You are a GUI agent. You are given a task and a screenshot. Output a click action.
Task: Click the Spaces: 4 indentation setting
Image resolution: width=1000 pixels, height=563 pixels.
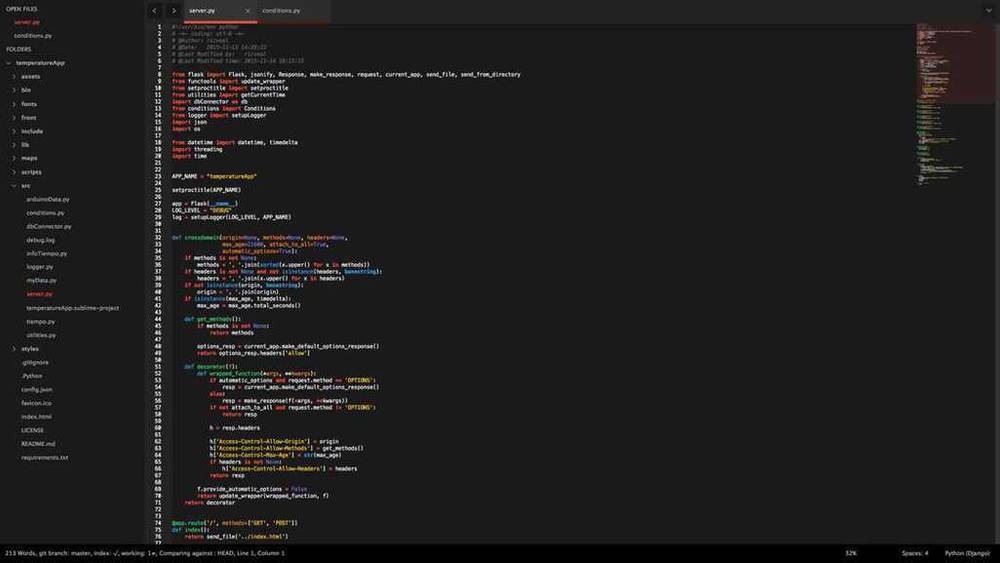point(914,553)
